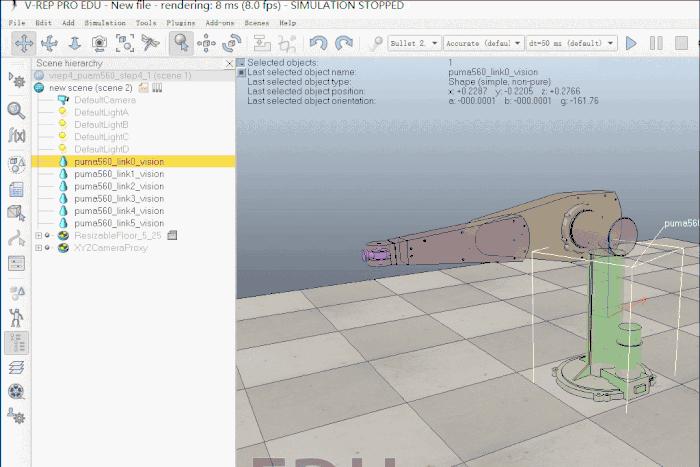
Task: Select puma560_link3_vision in hierarchy
Action: tap(118, 199)
